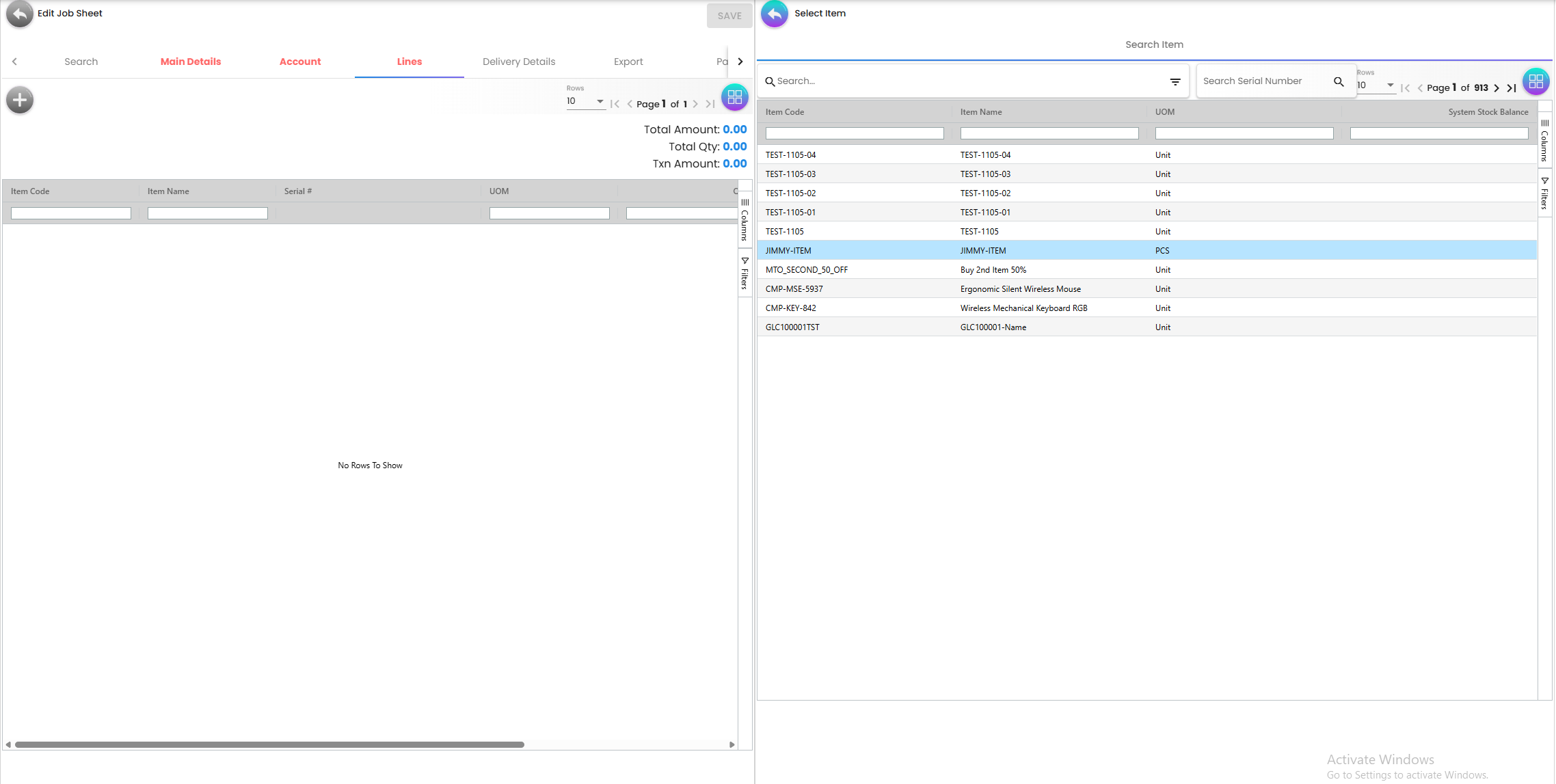1556x784 pixels.
Task: Click UOM filter box in Select Item grid
Action: coord(1244,133)
